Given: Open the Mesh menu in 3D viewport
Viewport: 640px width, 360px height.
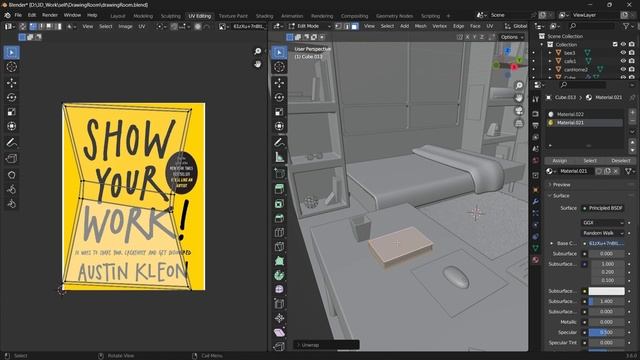Looking at the screenshot, I should tap(420, 26).
